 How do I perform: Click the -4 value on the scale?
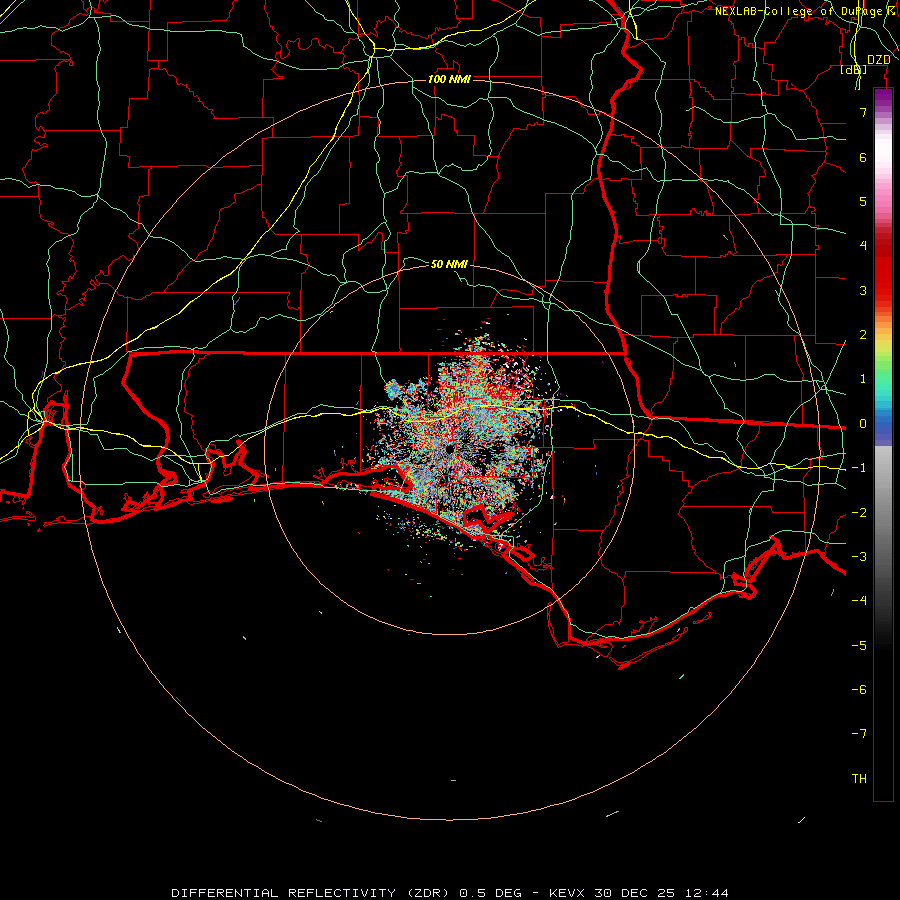[x=859, y=601]
